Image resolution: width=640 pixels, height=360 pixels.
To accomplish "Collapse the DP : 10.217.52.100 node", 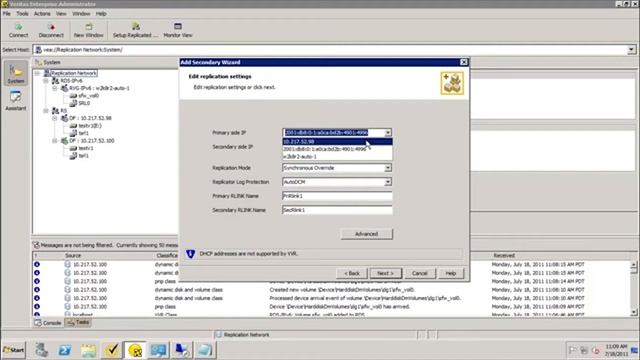I will point(54,141).
